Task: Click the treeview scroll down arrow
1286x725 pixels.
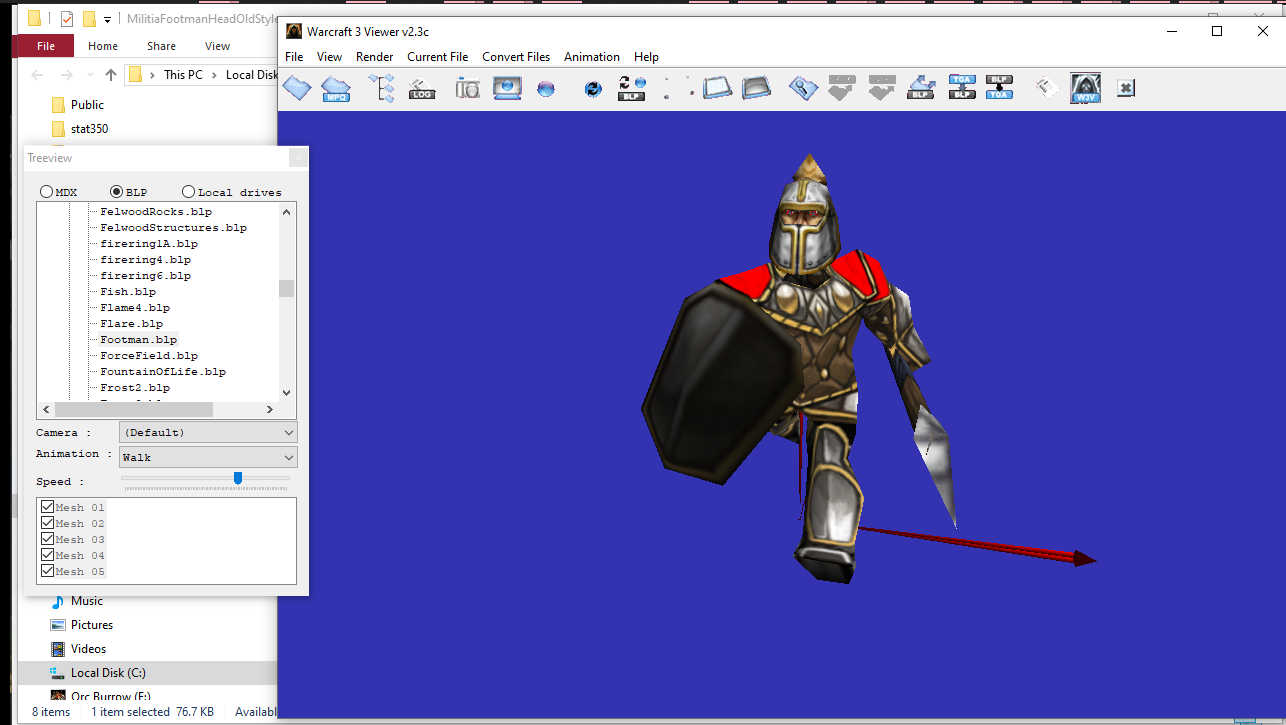Action: 287,393
